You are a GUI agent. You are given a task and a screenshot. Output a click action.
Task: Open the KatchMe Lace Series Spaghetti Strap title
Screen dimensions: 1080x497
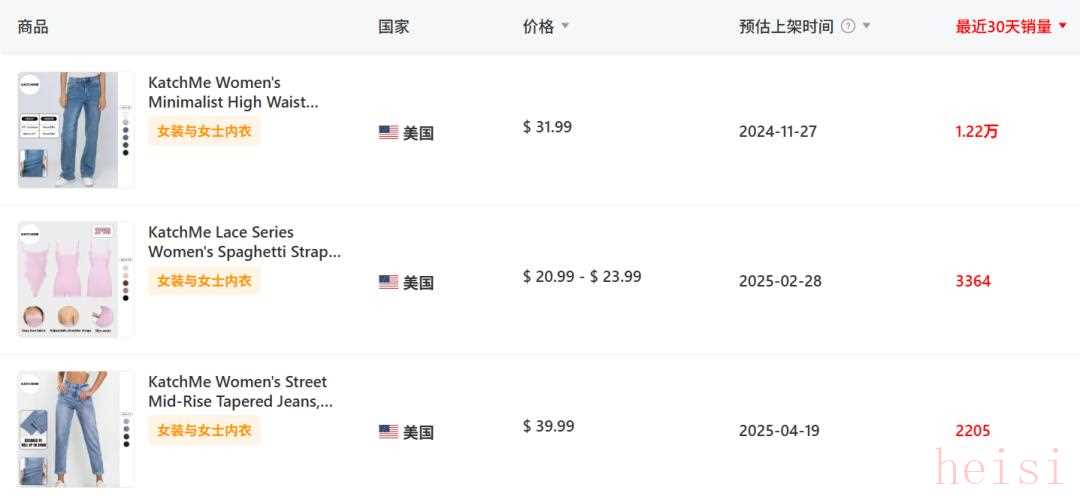(x=244, y=242)
